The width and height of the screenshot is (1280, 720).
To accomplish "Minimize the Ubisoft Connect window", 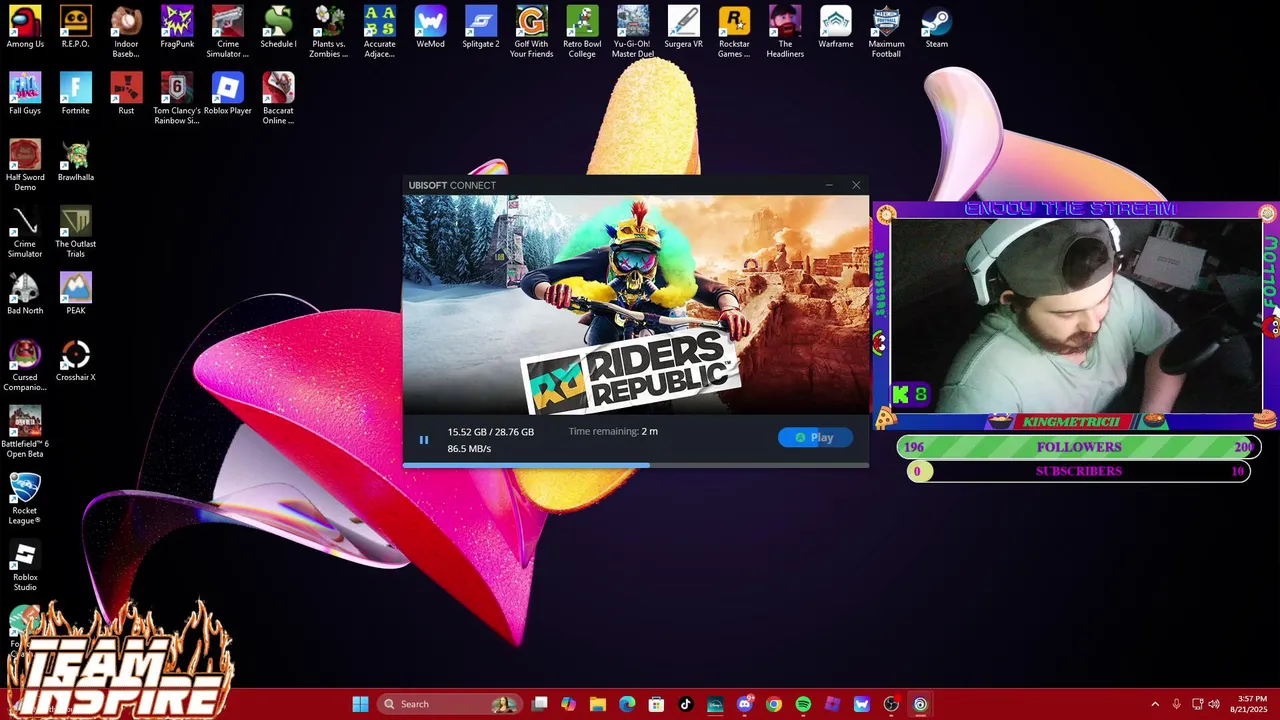I will pyautogui.click(x=829, y=185).
